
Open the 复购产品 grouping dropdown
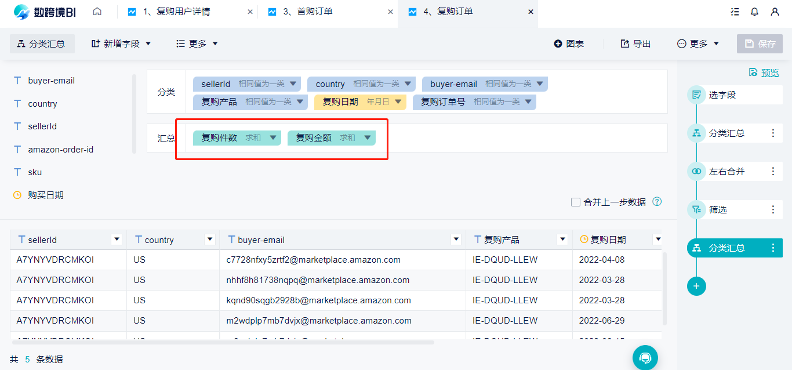[300, 102]
